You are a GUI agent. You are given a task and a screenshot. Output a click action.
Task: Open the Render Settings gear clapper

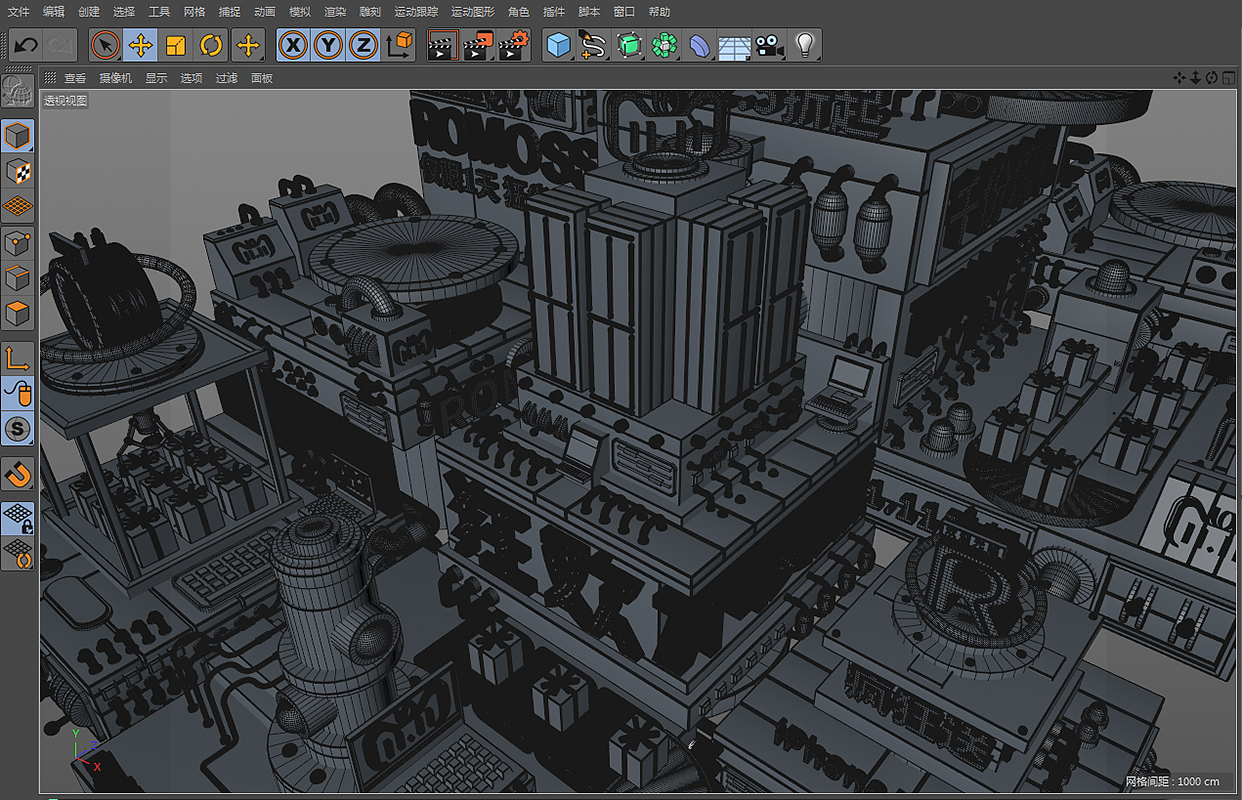[x=513, y=45]
